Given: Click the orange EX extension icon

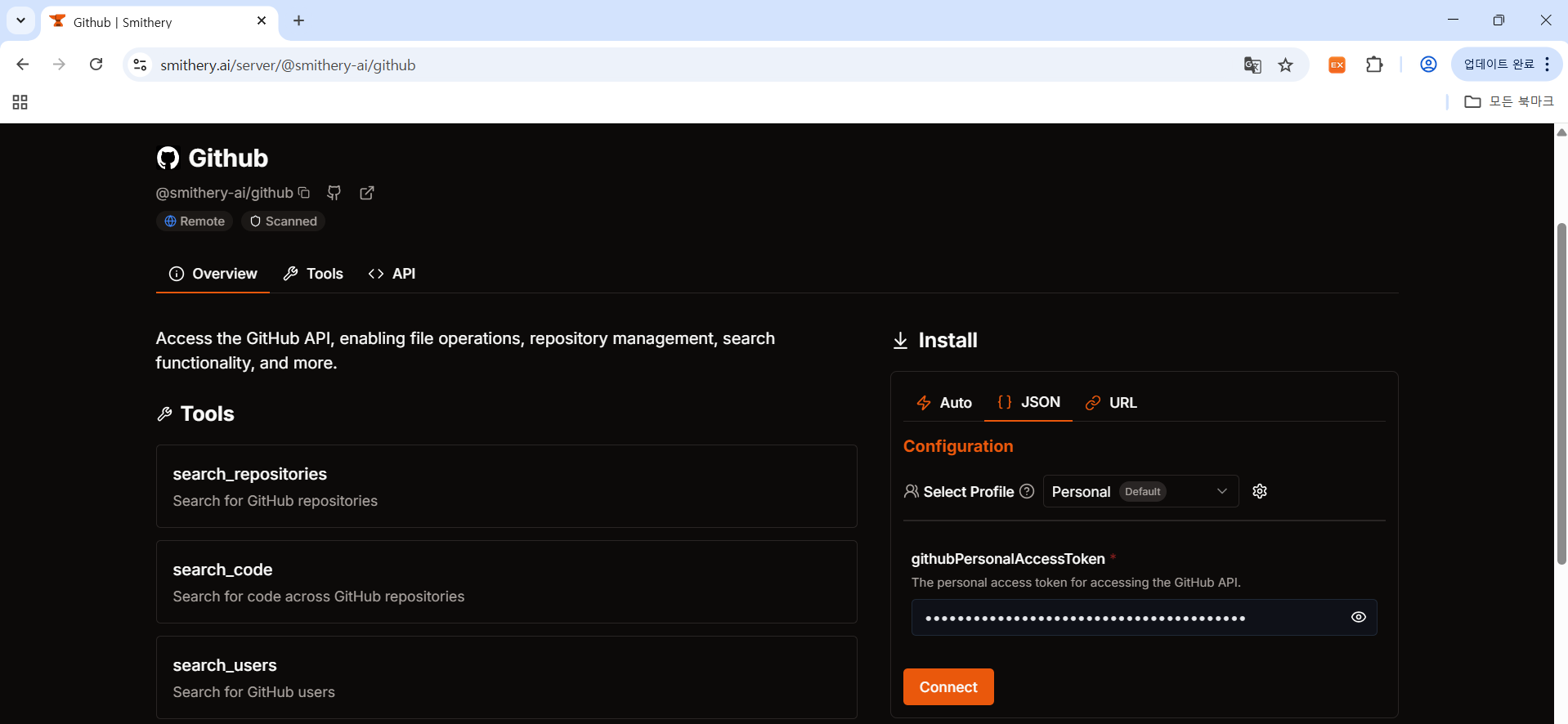Looking at the screenshot, I should [x=1337, y=65].
